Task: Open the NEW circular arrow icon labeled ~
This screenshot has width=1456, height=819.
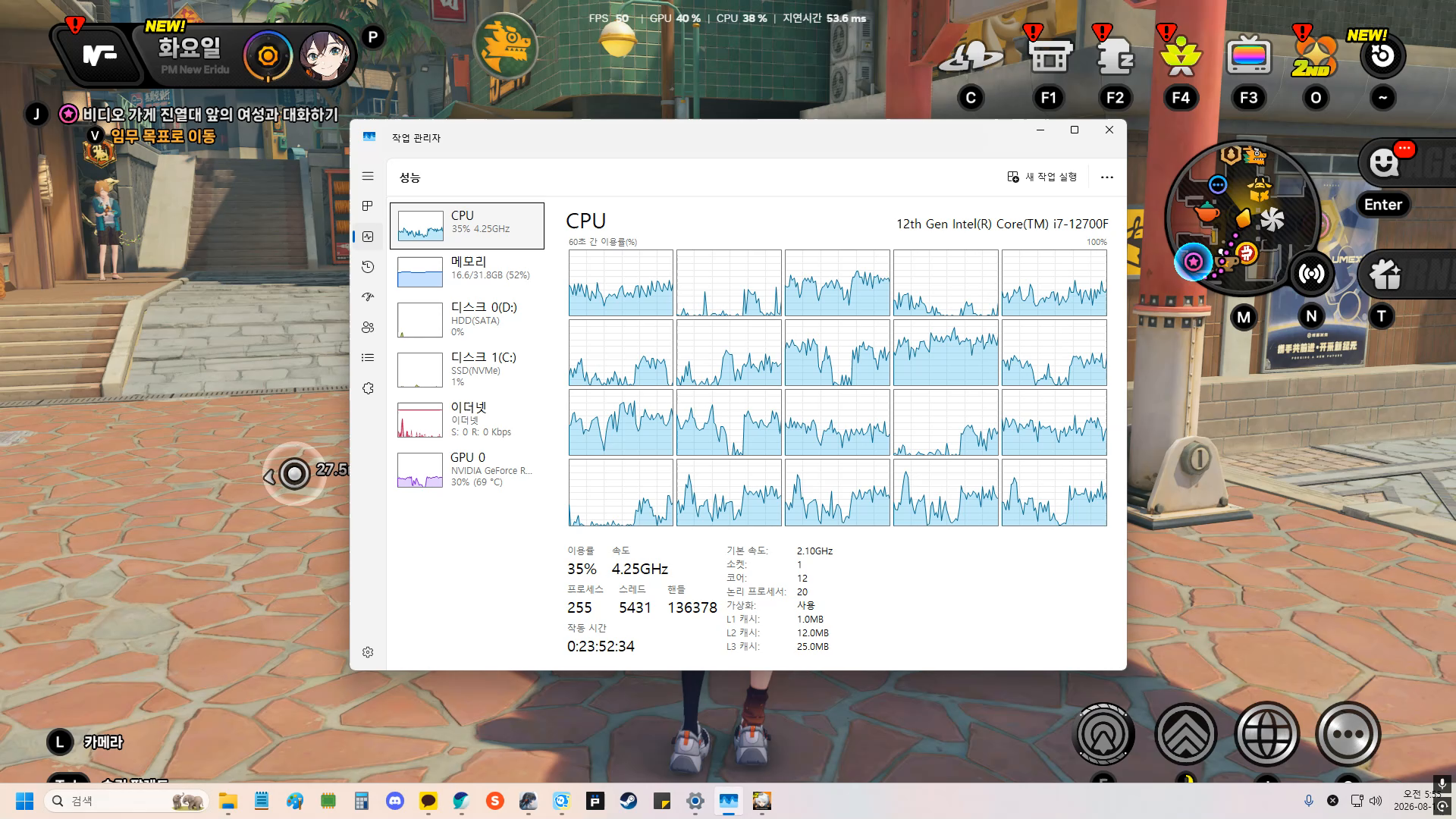Action: pyautogui.click(x=1382, y=55)
